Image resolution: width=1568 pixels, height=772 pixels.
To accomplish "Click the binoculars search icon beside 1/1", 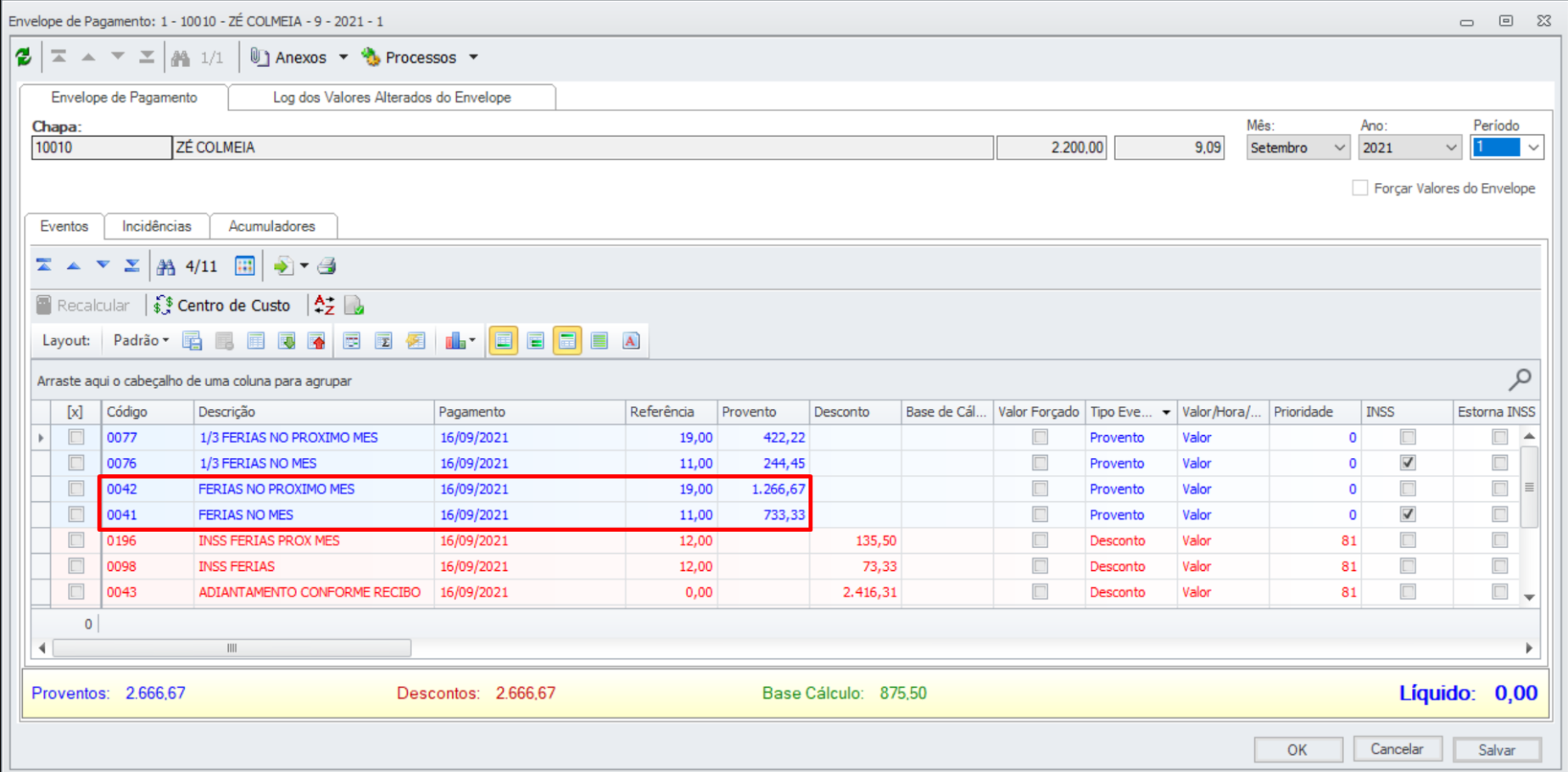I will 181,58.
